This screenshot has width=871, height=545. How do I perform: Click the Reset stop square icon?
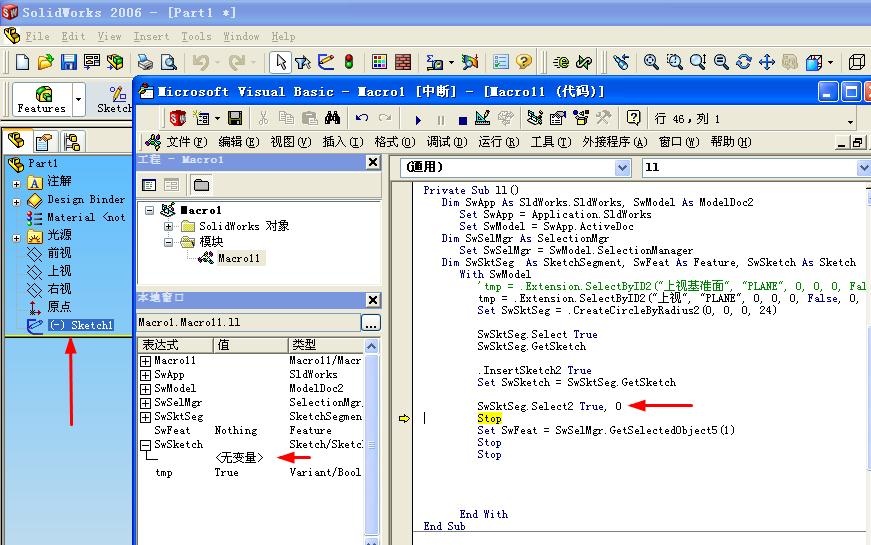click(x=463, y=120)
